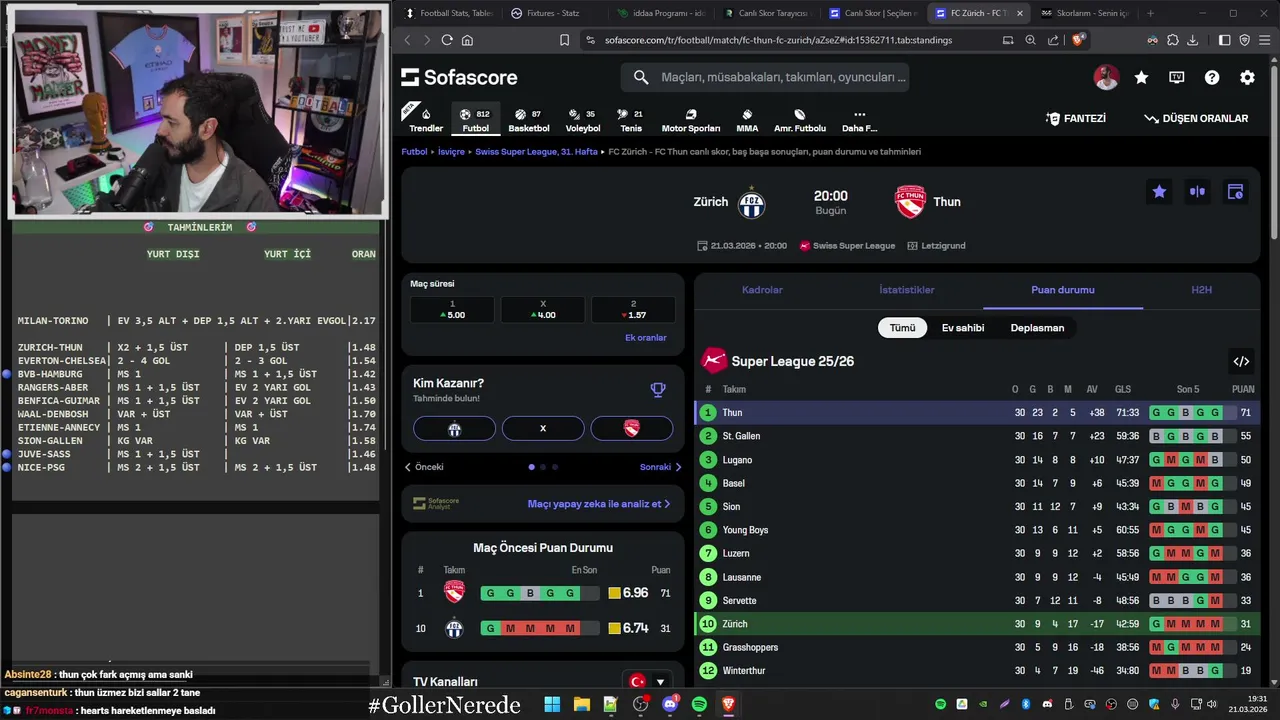Expand the TV Kanalları country dropdown

tap(648, 682)
